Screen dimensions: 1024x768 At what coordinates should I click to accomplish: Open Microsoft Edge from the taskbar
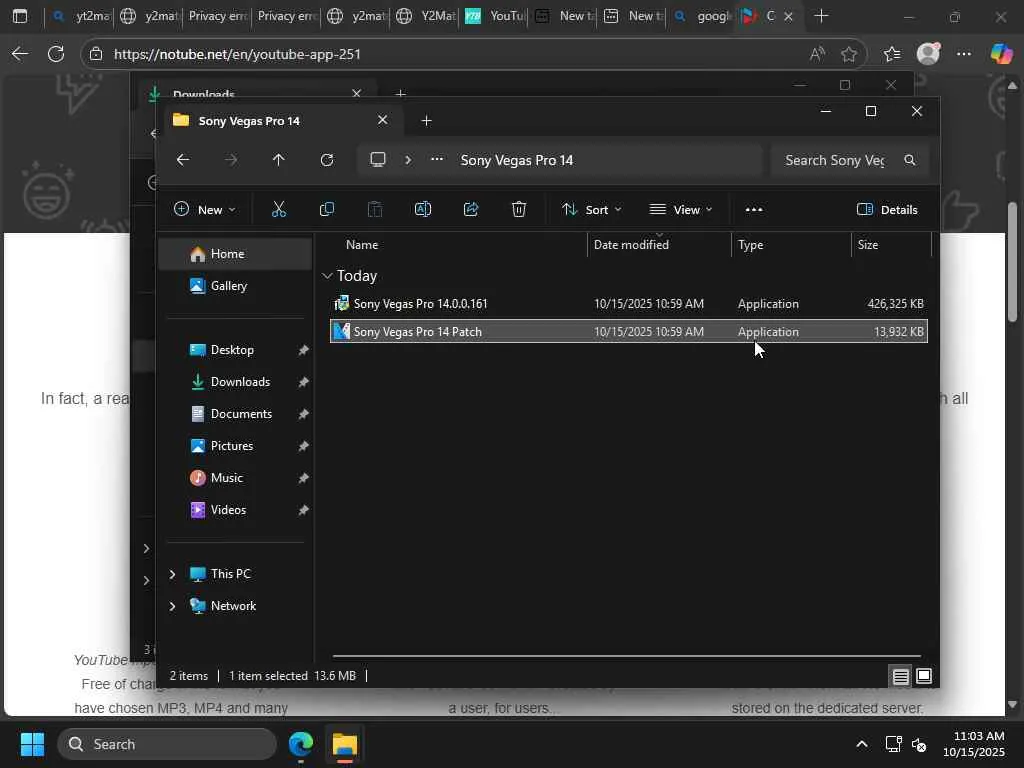(301, 744)
